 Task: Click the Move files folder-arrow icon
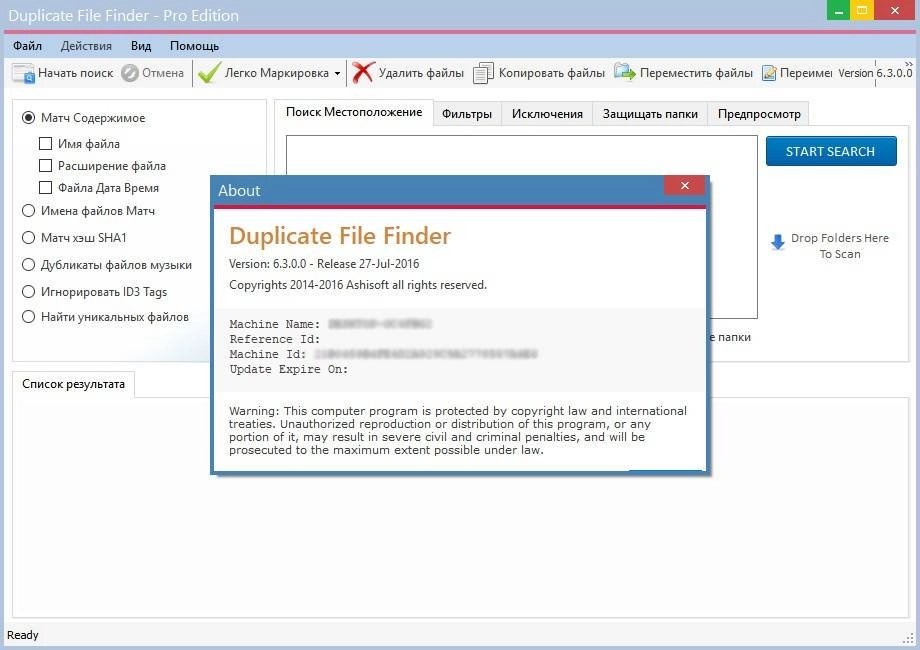625,72
